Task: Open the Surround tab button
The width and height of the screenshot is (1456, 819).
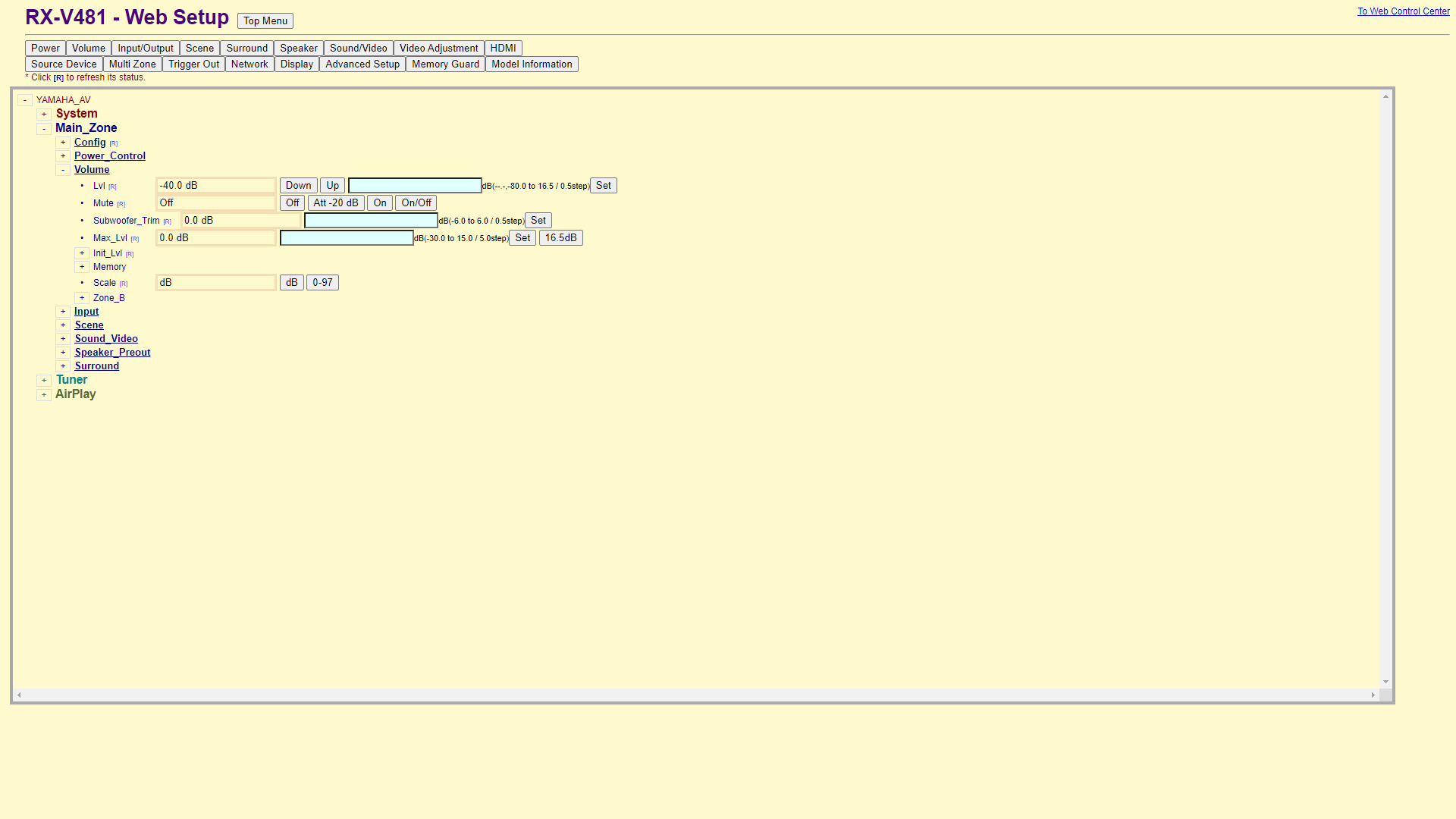Action: pyautogui.click(x=247, y=49)
